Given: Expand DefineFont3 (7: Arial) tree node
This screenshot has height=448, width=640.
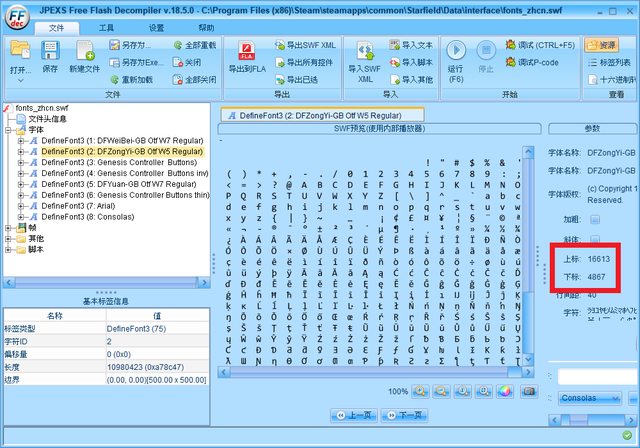Looking at the screenshot, I should point(21,205).
